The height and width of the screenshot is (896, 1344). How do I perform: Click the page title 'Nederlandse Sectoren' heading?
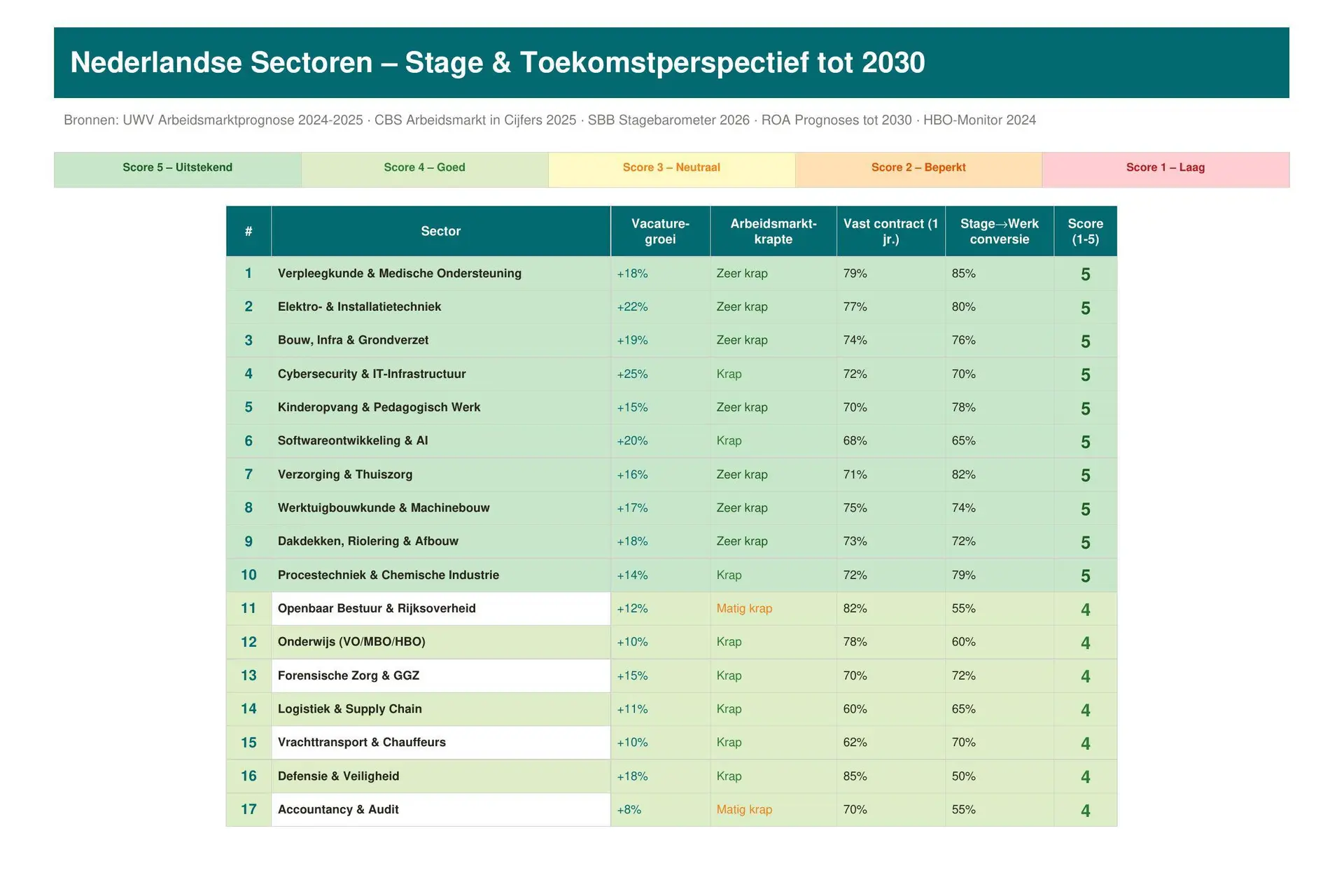pos(498,62)
